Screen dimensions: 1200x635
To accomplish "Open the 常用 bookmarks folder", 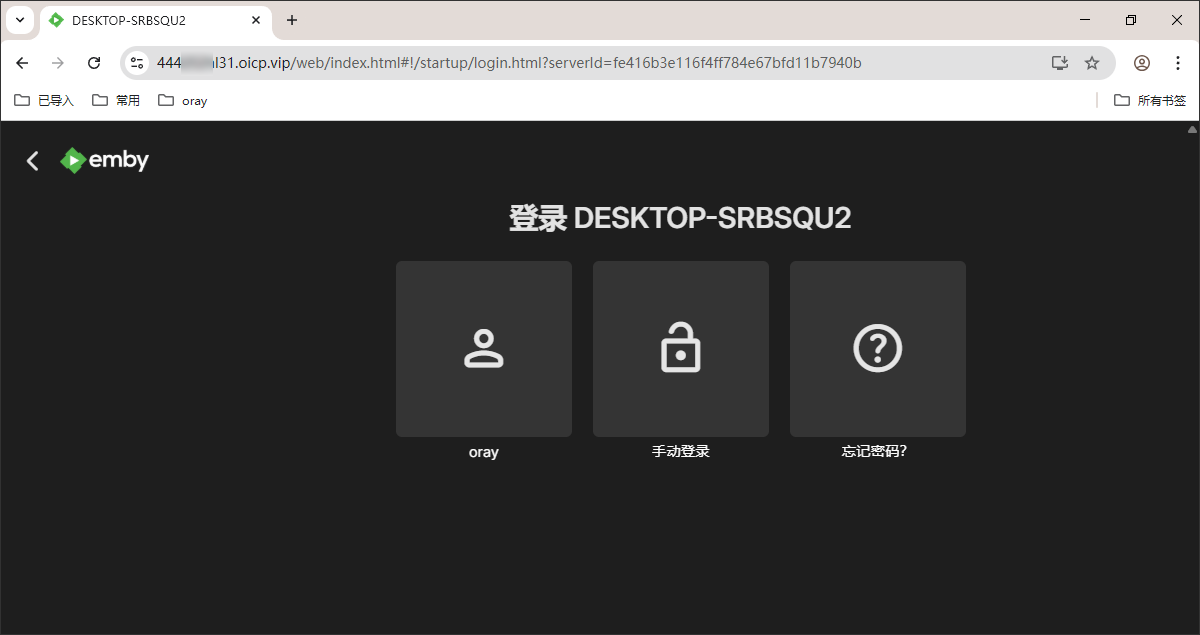I will 116,100.
